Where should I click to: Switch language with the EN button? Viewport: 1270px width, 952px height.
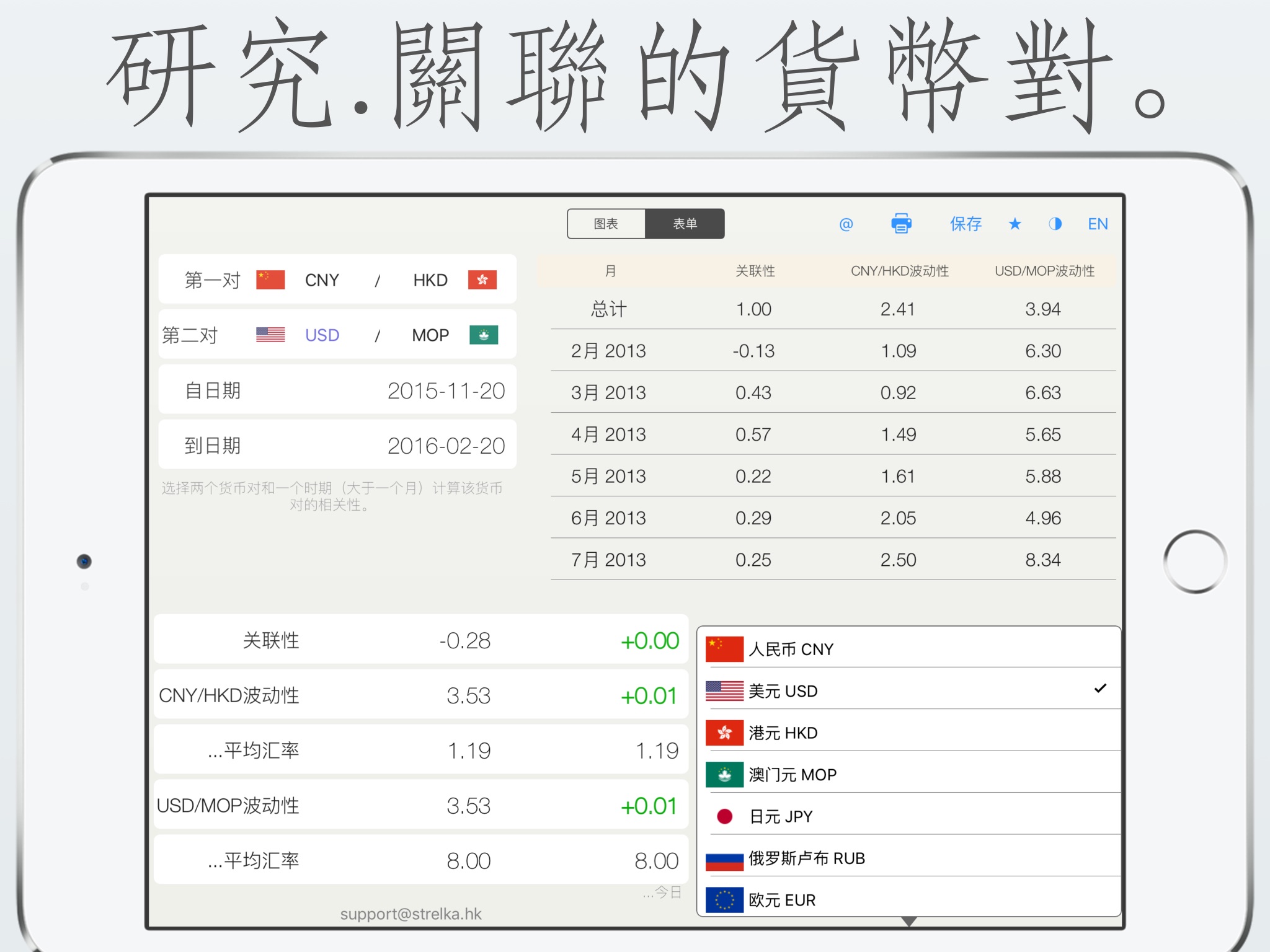pos(1098,224)
